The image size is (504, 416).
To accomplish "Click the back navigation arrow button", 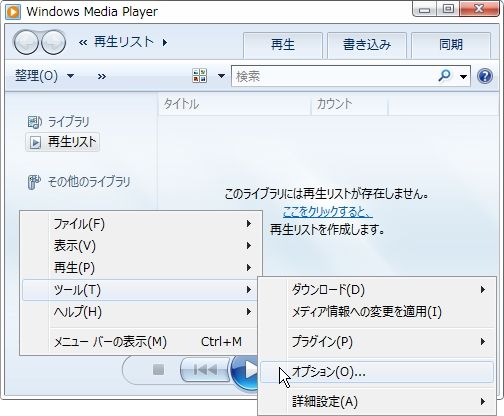I will click(26, 42).
